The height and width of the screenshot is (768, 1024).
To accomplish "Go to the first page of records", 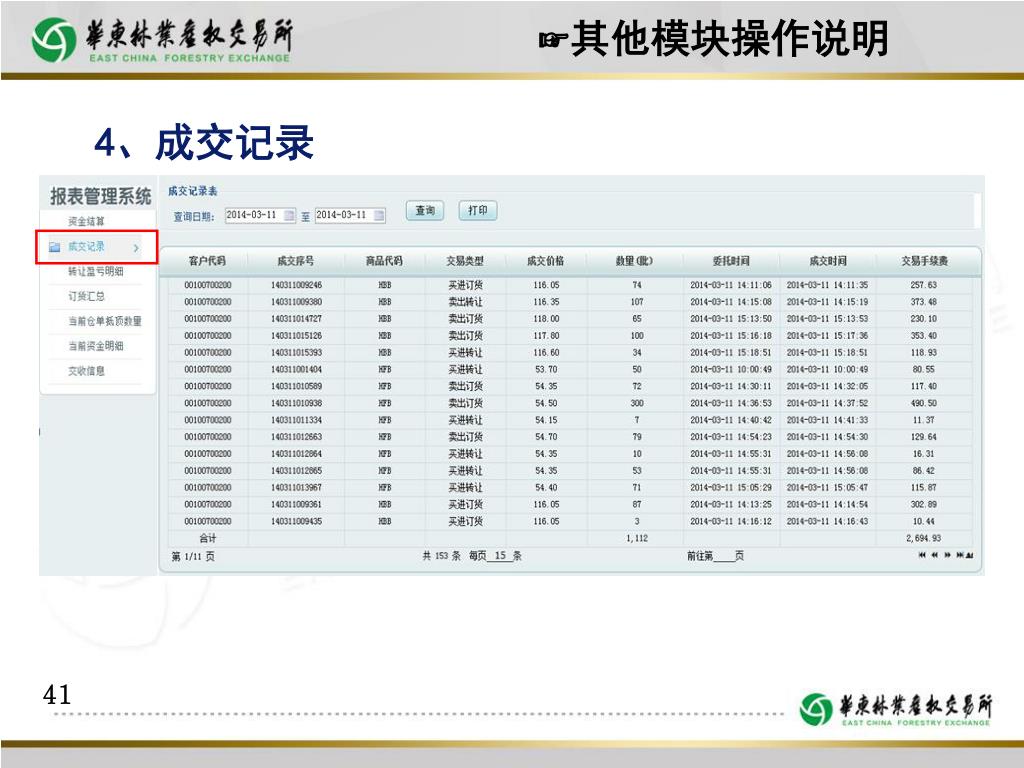I will click(922, 556).
